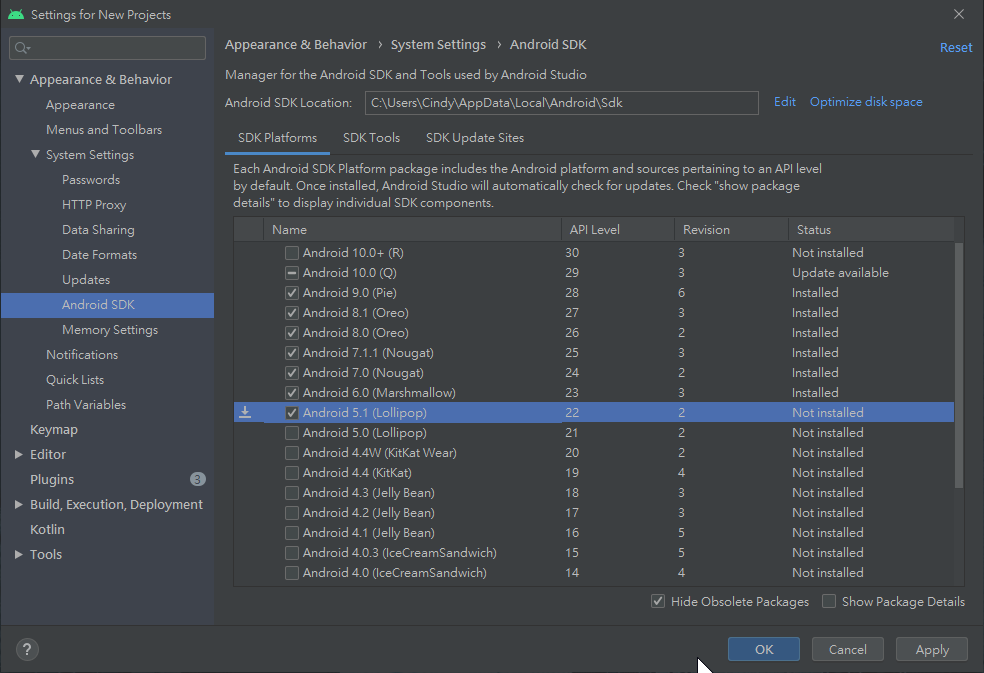Select Android SDK tree item
Screen dimensions: 984x673
pyautogui.click(x=107, y=305)
